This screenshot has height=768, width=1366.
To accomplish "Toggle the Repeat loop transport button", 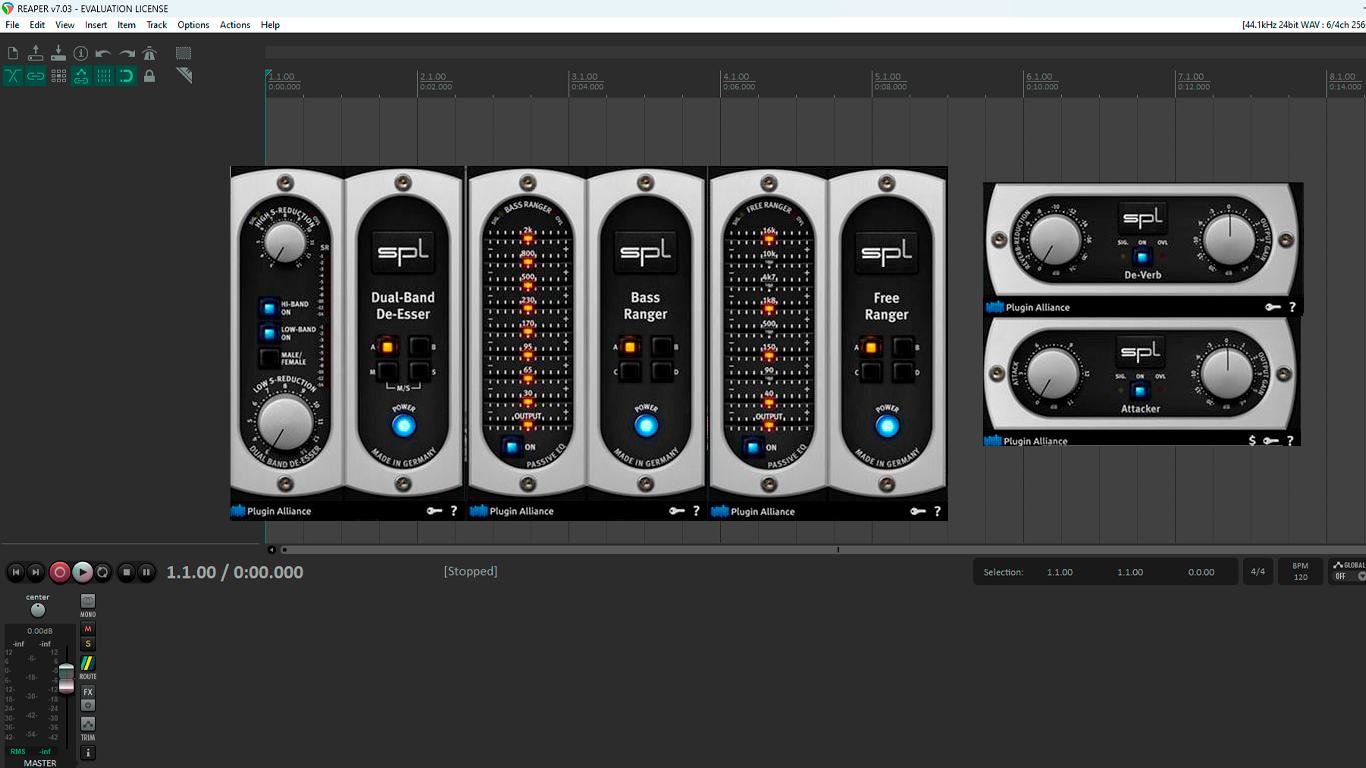I will [x=103, y=572].
